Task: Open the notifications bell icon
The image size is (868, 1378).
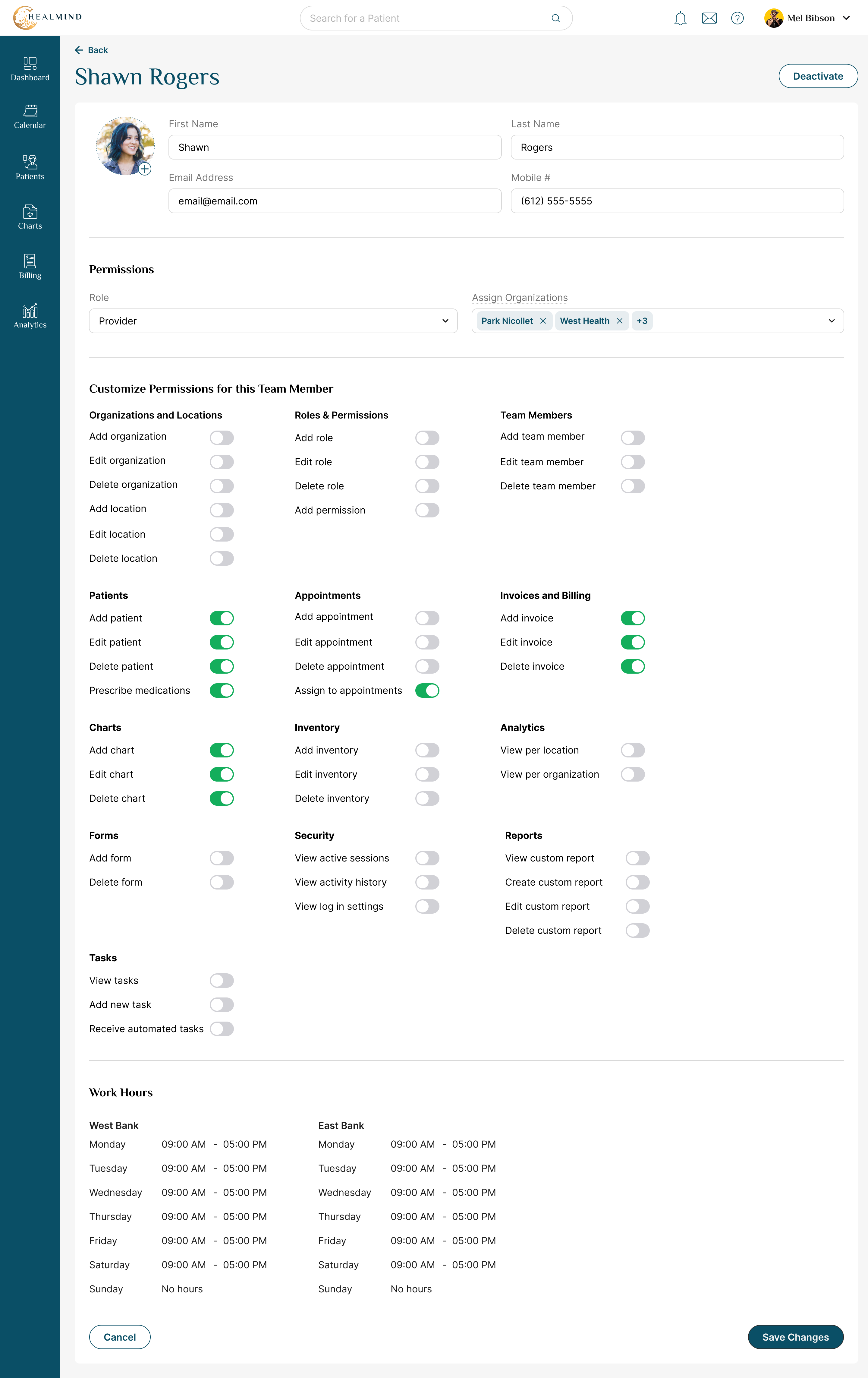Action: (680, 18)
